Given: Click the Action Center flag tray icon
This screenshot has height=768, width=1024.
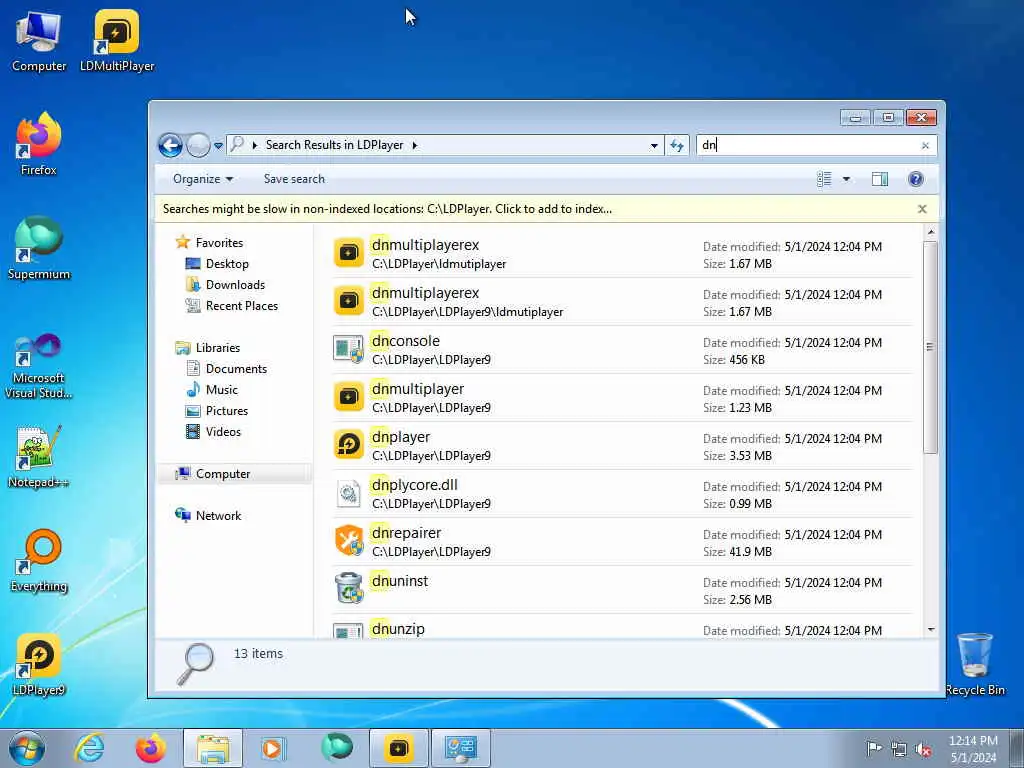Looking at the screenshot, I should pos(874,749).
